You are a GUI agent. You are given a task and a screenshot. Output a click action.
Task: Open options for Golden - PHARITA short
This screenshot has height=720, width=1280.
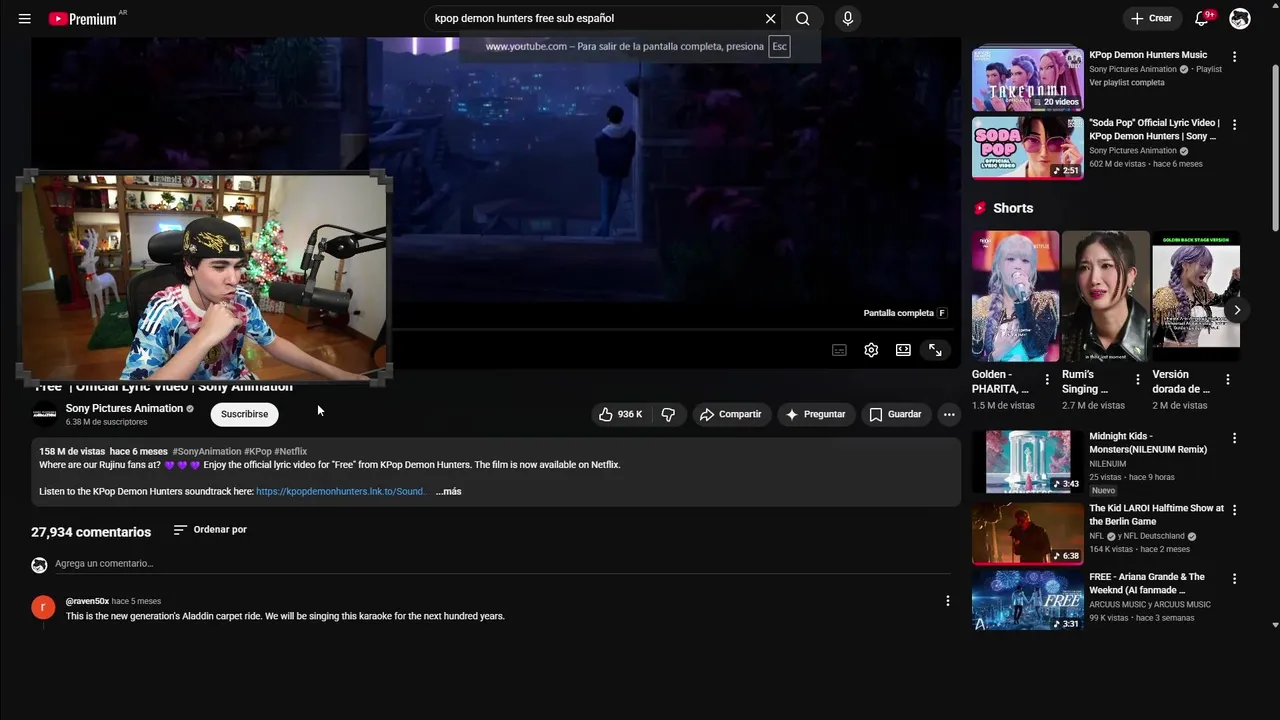1047,380
